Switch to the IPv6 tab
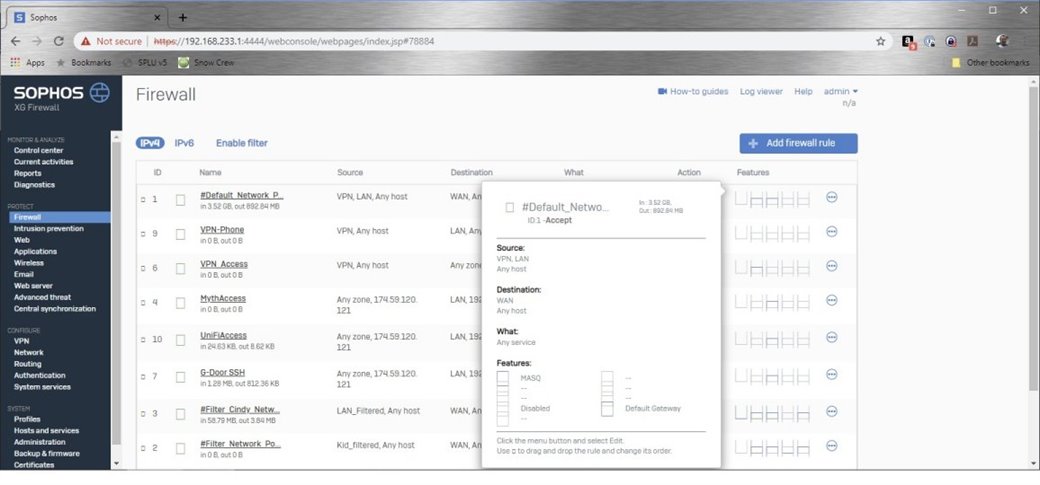The width and height of the screenshot is (1040, 485). coord(184,143)
